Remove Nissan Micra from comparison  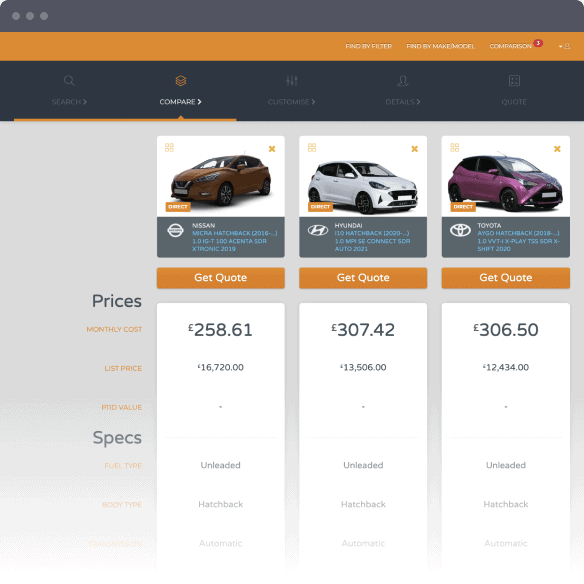click(x=272, y=149)
